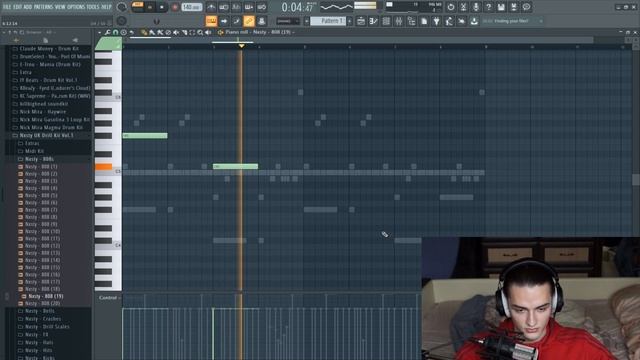Toggle the metronome icon
The image size is (640, 360).
pos(211,7)
